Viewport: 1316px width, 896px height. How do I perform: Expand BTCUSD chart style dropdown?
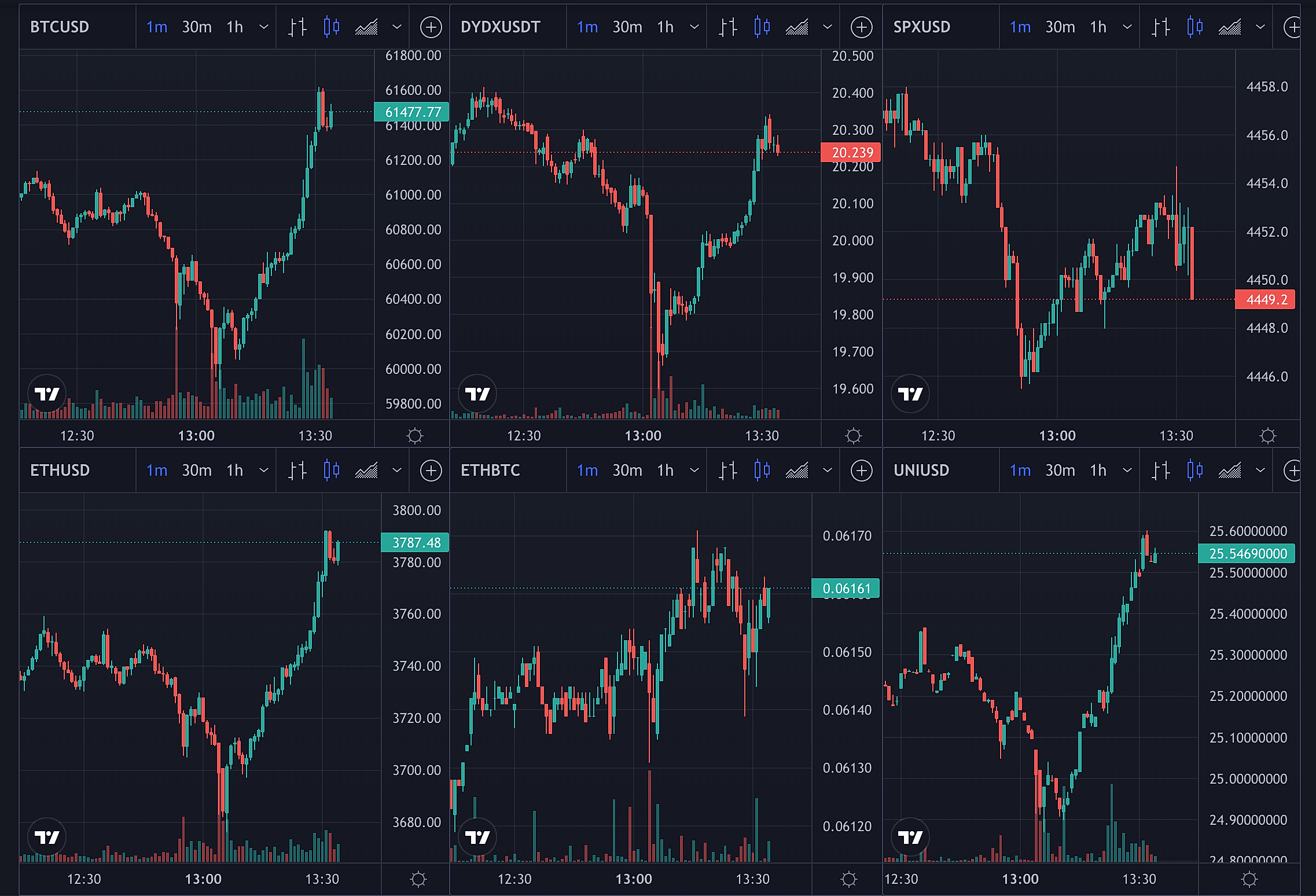click(x=397, y=27)
